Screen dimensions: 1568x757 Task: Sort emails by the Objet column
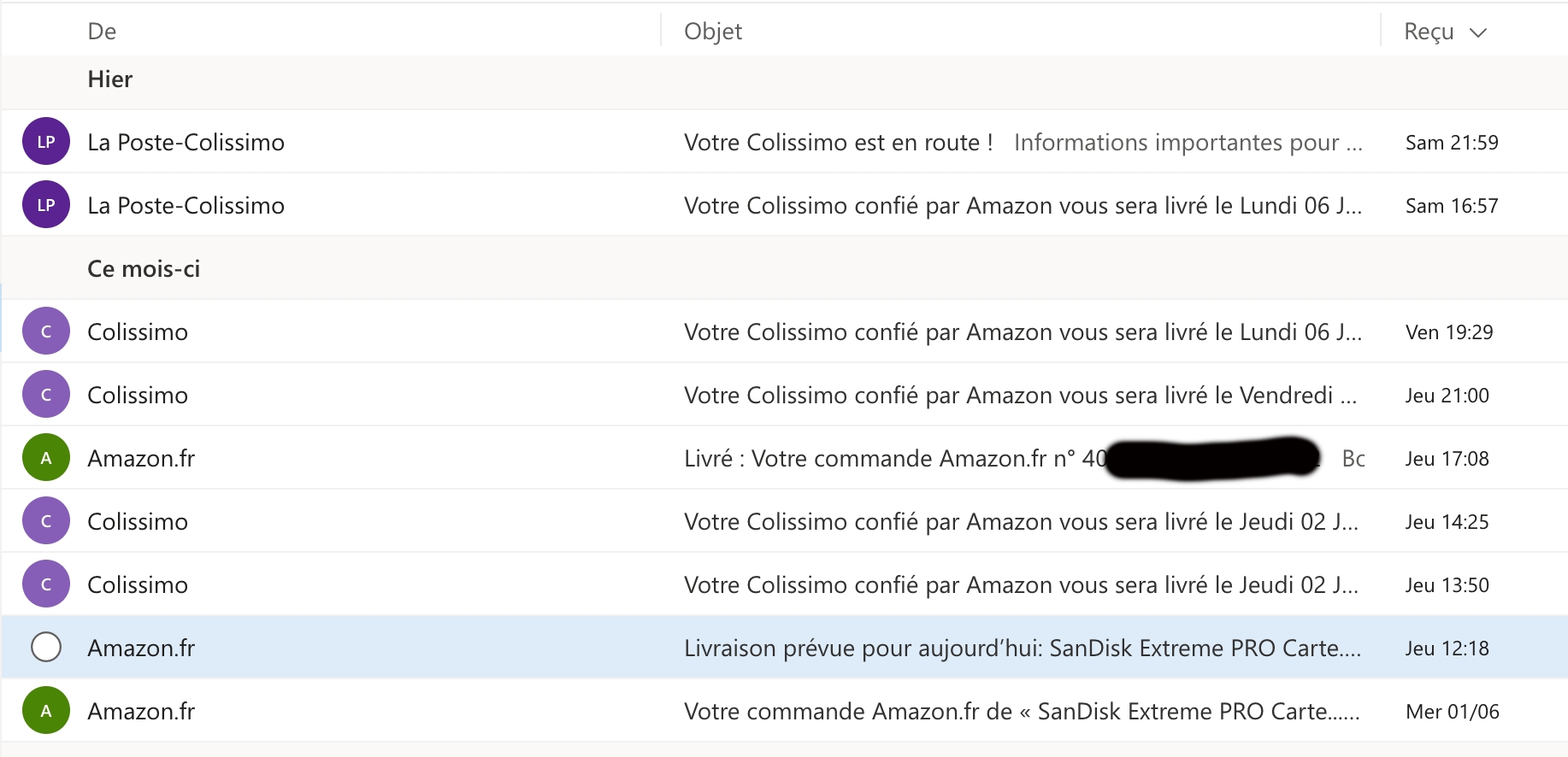click(713, 32)
